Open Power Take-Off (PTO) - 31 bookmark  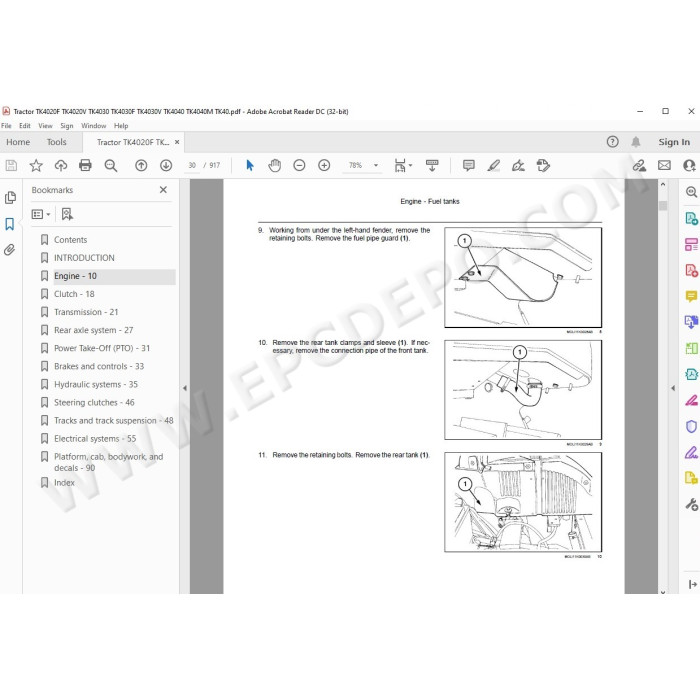coord(102,348)
